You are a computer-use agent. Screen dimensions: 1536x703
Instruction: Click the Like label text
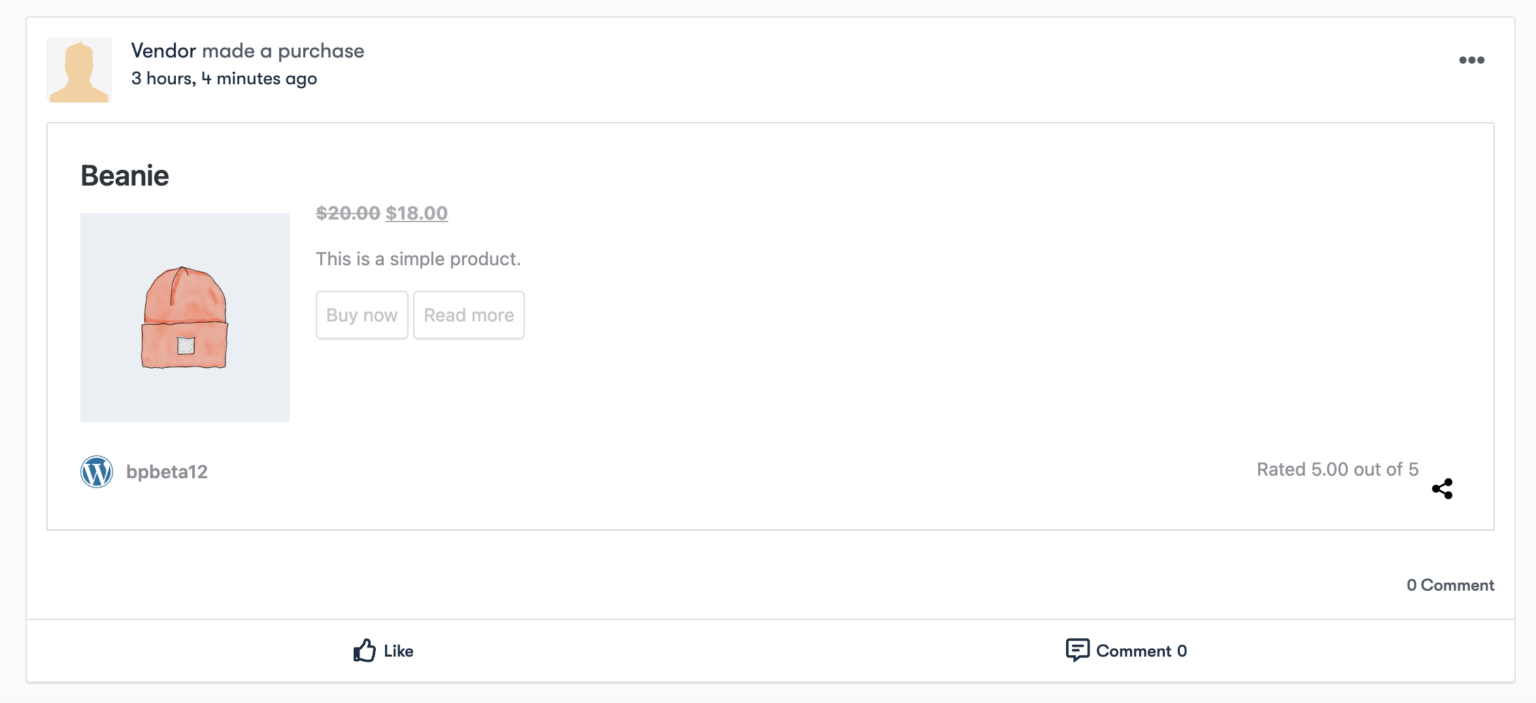398,651
